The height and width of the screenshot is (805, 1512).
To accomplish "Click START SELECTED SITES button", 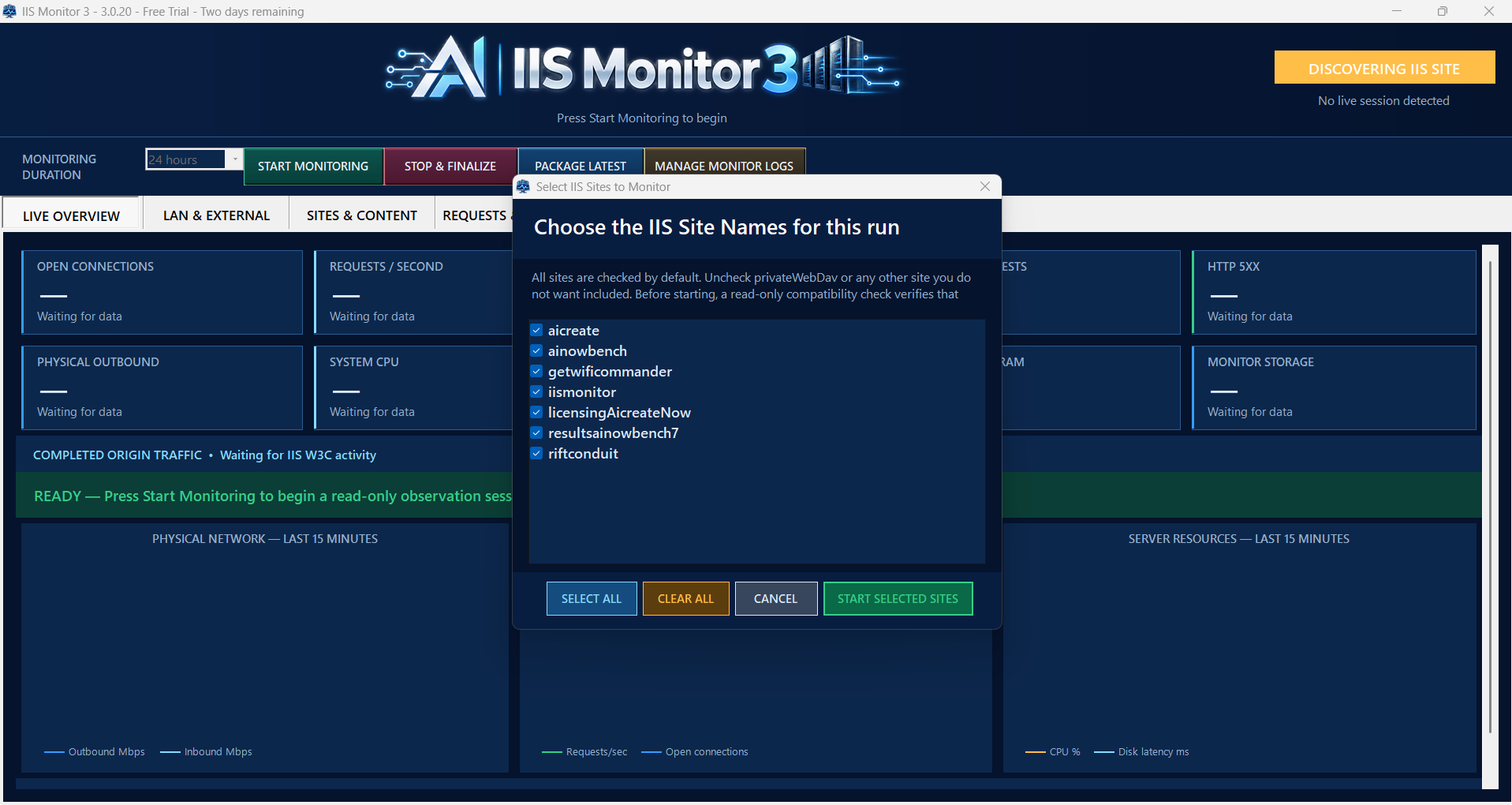I will click(898, 599).
